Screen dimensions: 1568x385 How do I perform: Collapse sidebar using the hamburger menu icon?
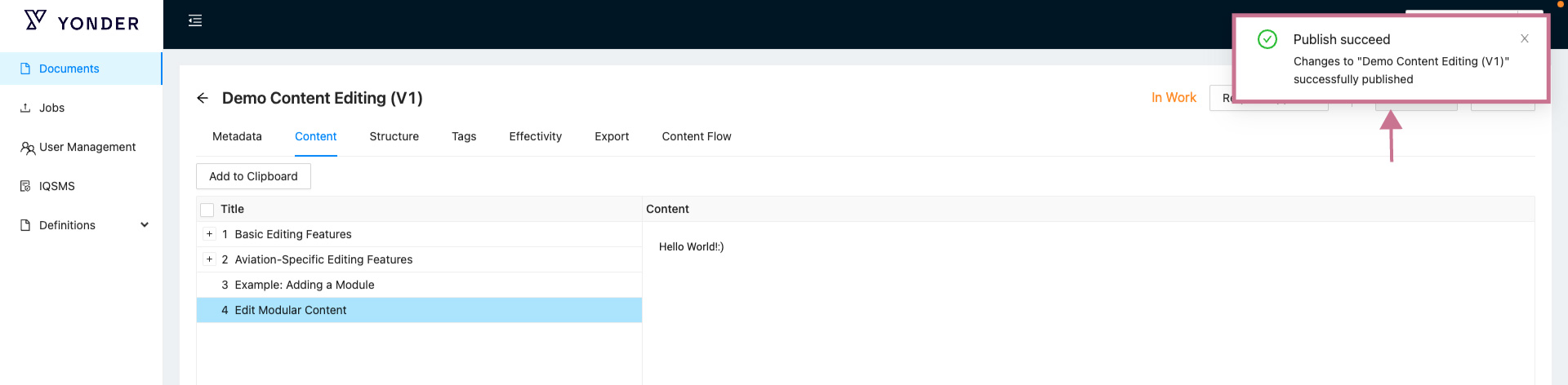point(195,20)
